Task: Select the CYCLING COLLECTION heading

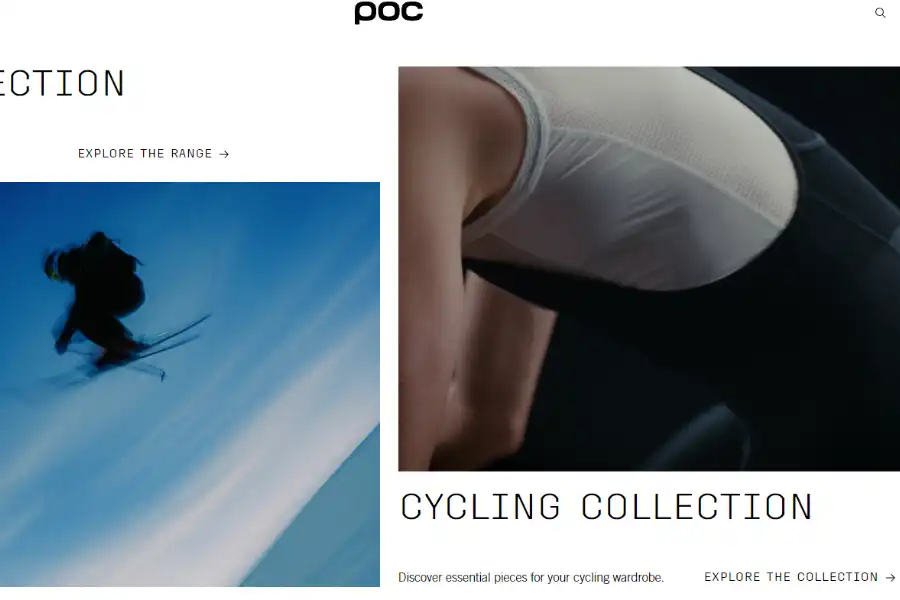Action: (x=606, y=507)
